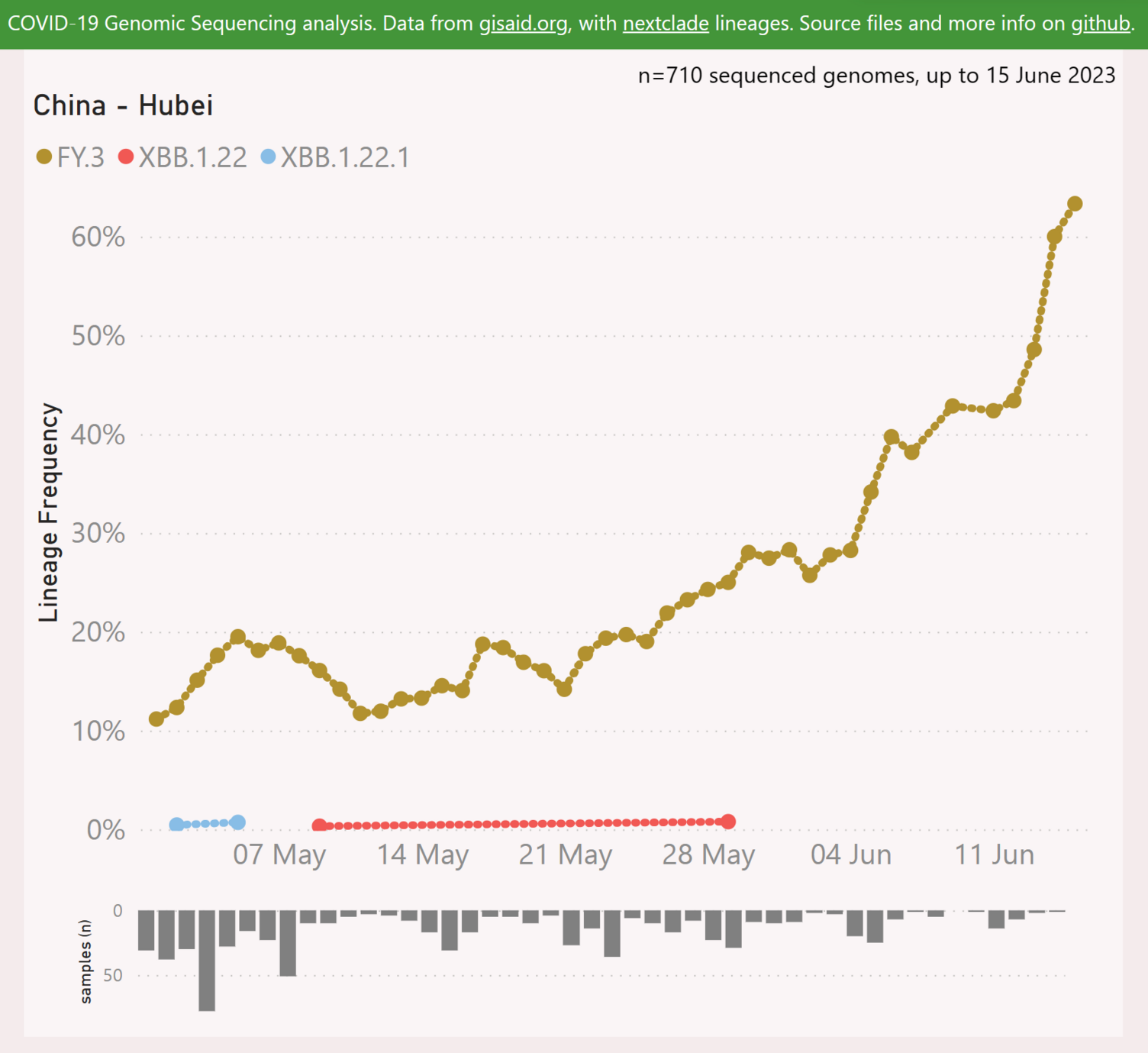The height and width of the screenshot is (1053, 1148).
Task: Click the blue XBB.1.22.1 legend marker
Action: [268, 157]
